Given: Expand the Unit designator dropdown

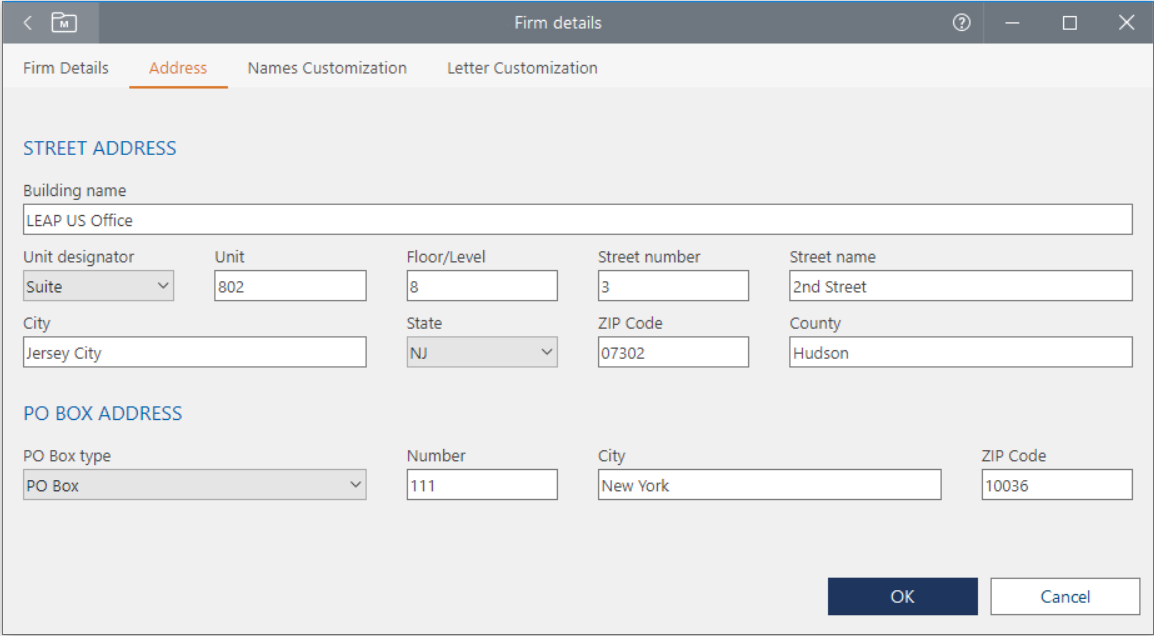Looking at the screenshot, I should pos(98,286).
